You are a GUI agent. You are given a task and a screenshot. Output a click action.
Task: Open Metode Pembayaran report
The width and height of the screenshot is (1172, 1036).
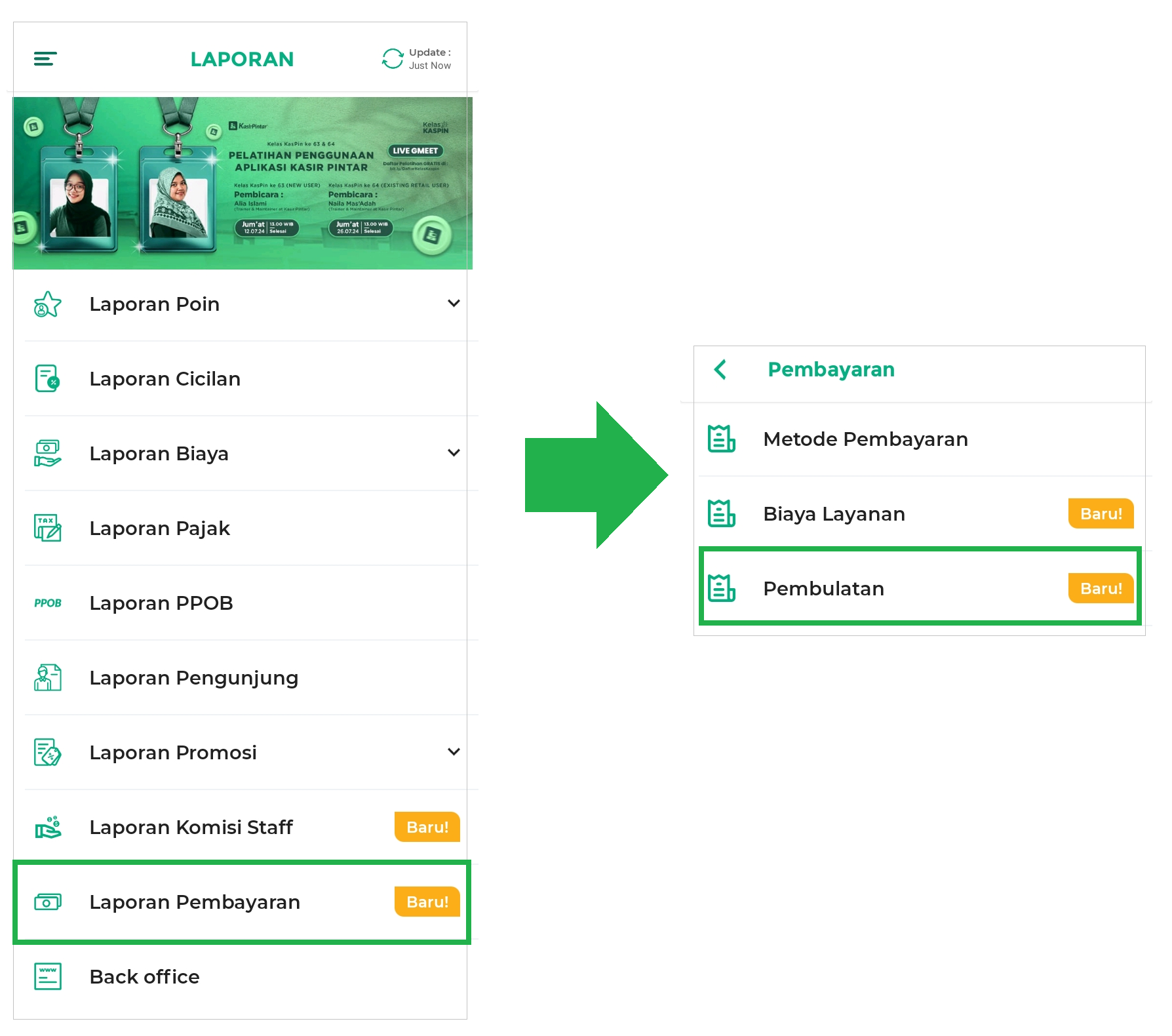pos(865,439)
